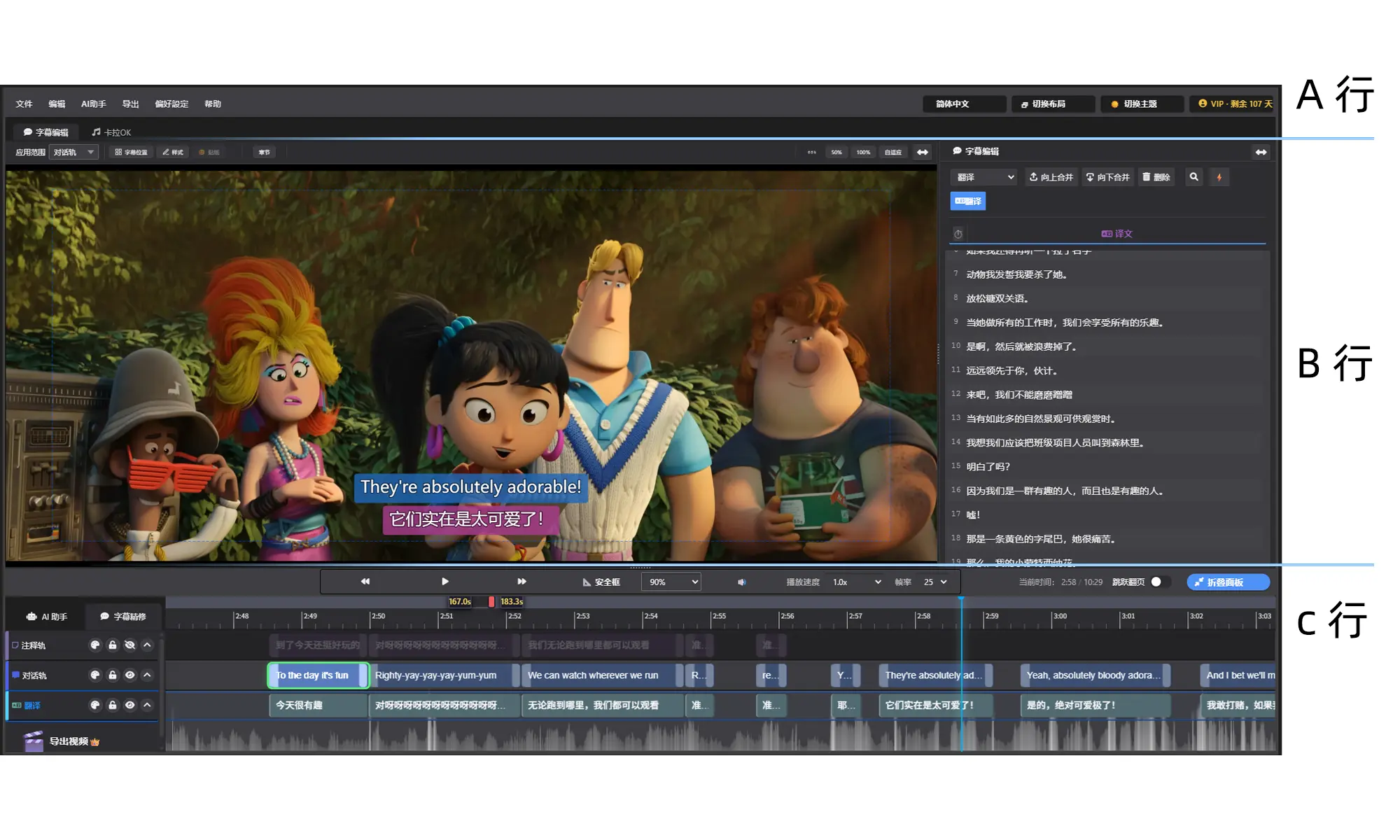Set preview size to 50%
Screen dimensions: 1400x840
click(836, 153)
